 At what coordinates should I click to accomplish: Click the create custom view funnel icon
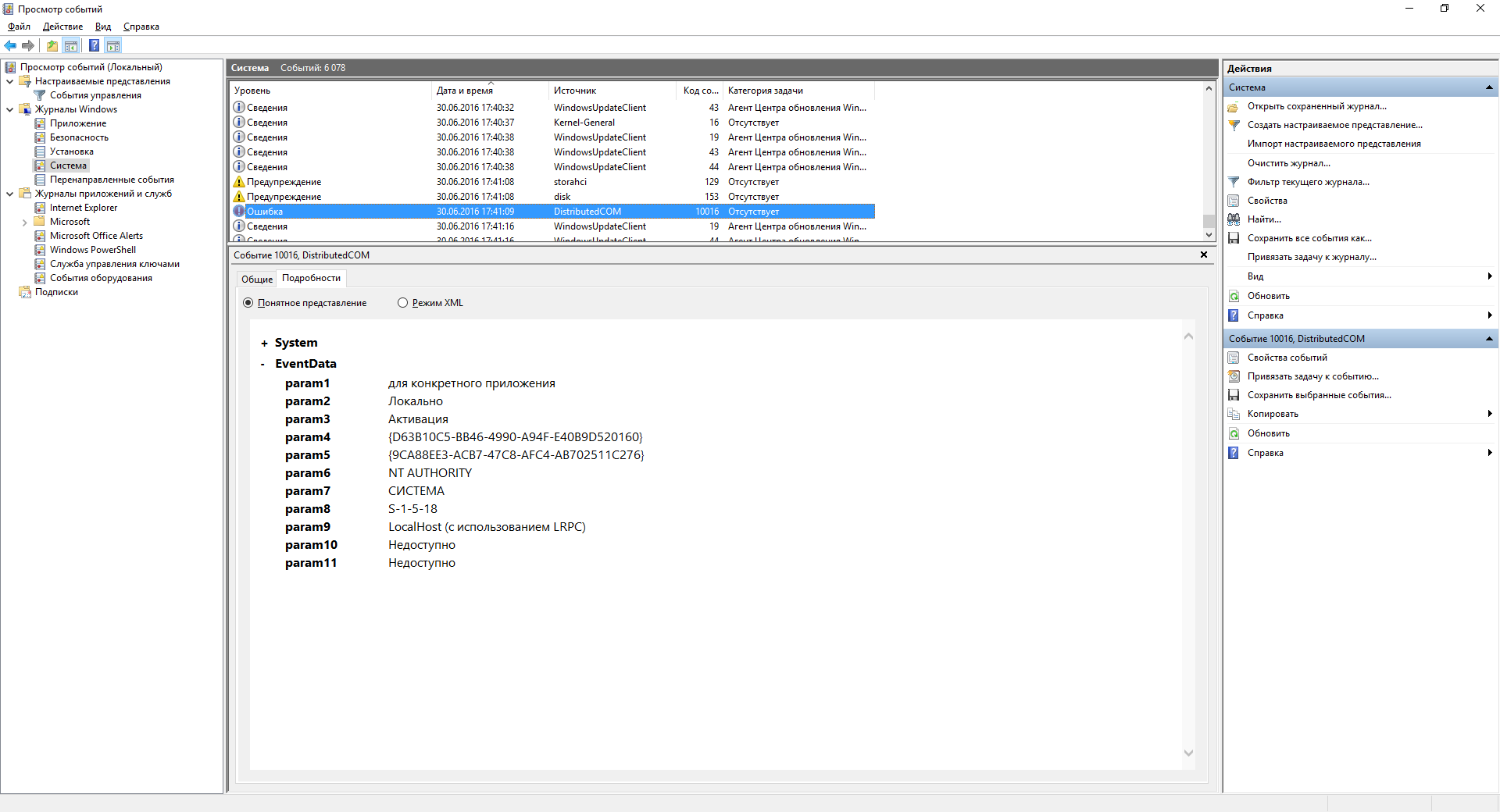[1234, 125]
